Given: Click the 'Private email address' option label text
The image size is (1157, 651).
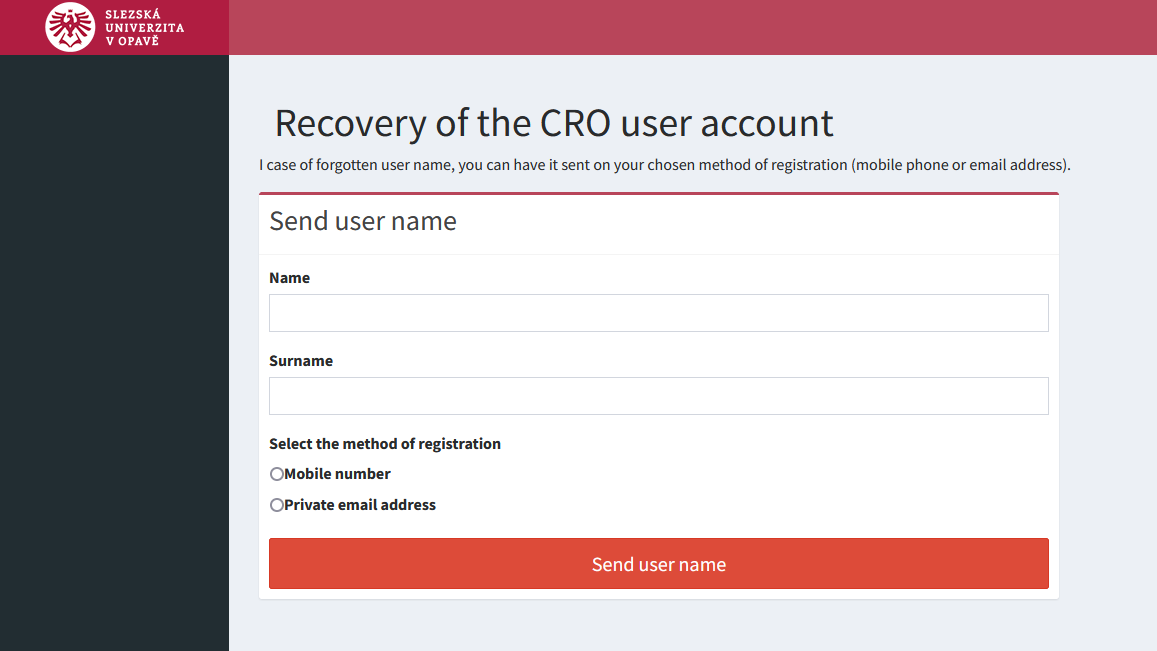Looking at the screenshot, I should 360,505.
